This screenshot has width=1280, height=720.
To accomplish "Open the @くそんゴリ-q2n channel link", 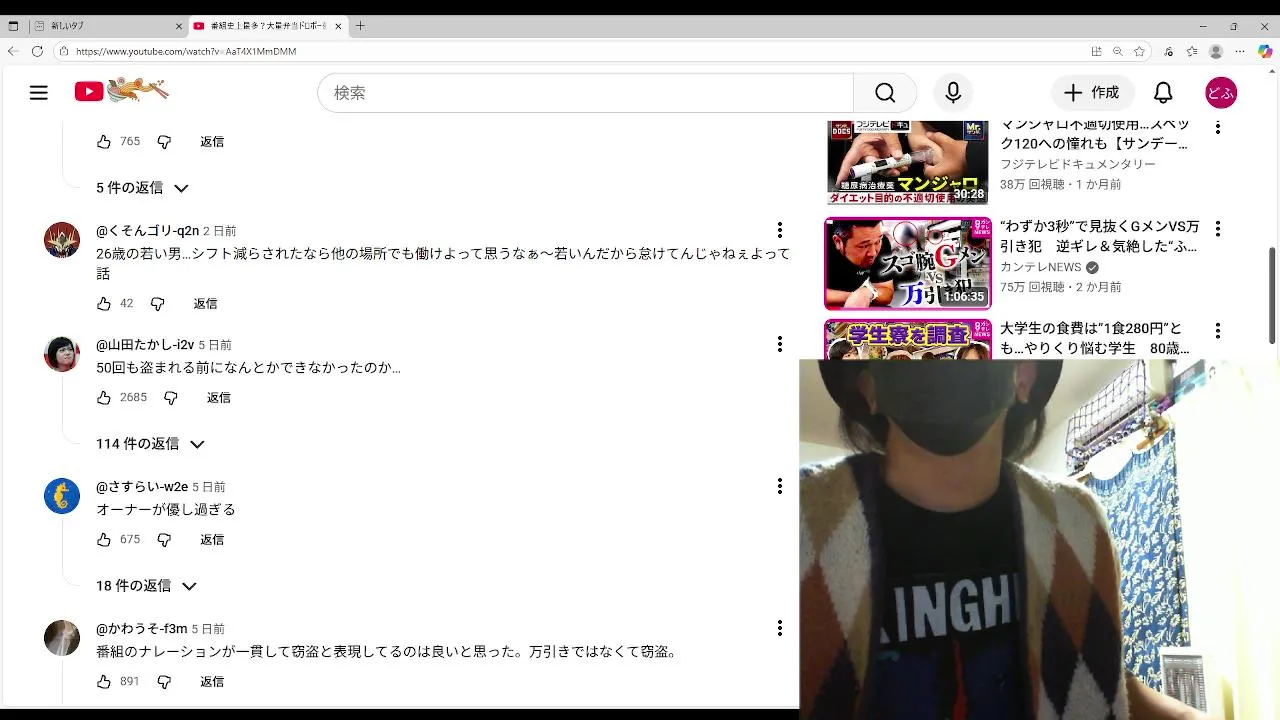I will point(148,231).
